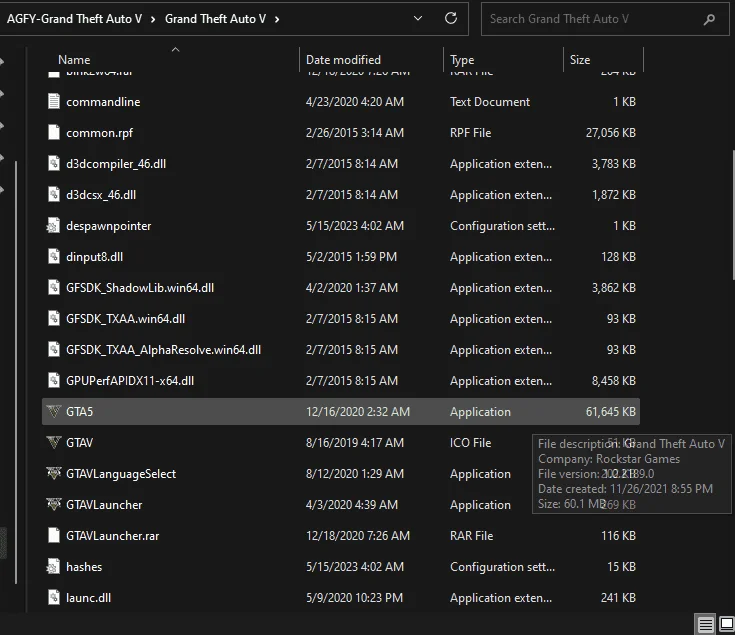Select the GTAVLauncher application icon
The width and height of the screenshot is (735, 635).
coord(54,504)
